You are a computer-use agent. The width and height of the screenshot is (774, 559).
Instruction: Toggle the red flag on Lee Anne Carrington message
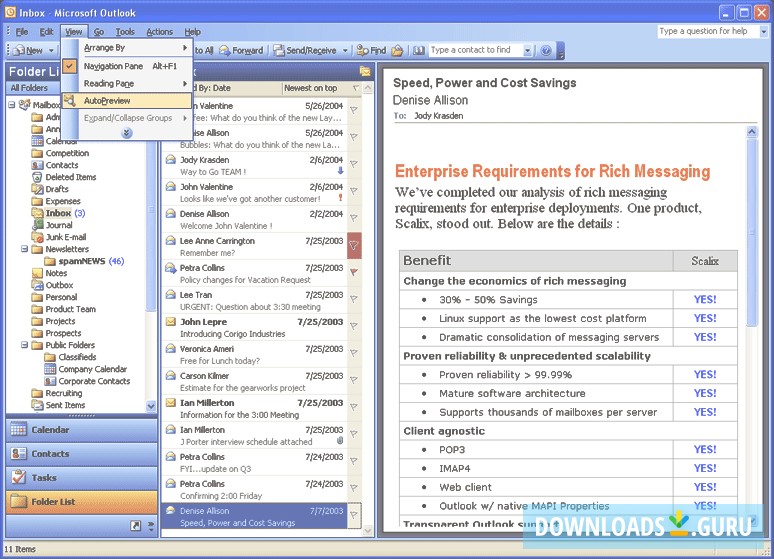click(x=354, y=245)
